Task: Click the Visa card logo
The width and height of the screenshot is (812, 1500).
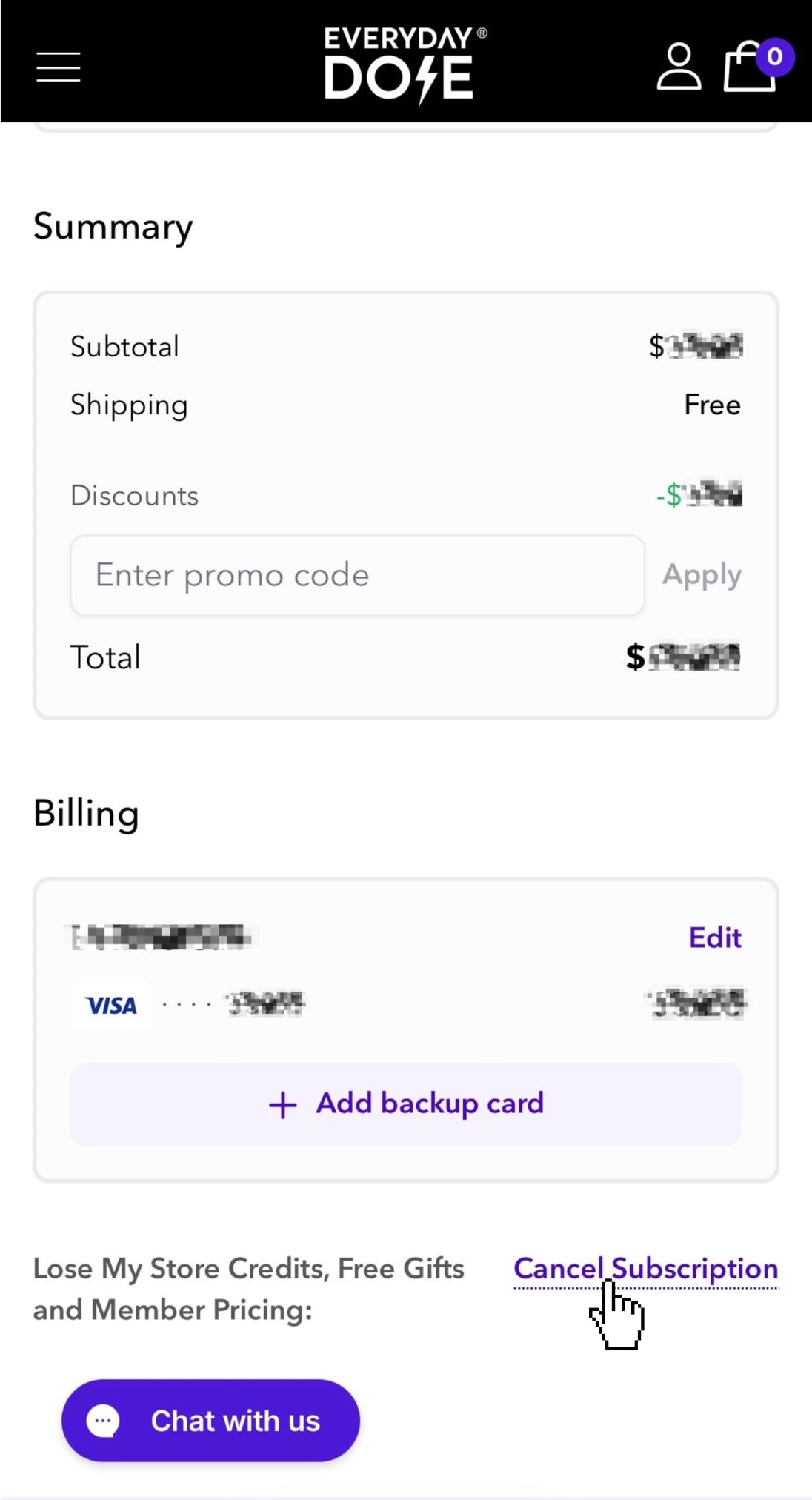Action: point(111,1006)
